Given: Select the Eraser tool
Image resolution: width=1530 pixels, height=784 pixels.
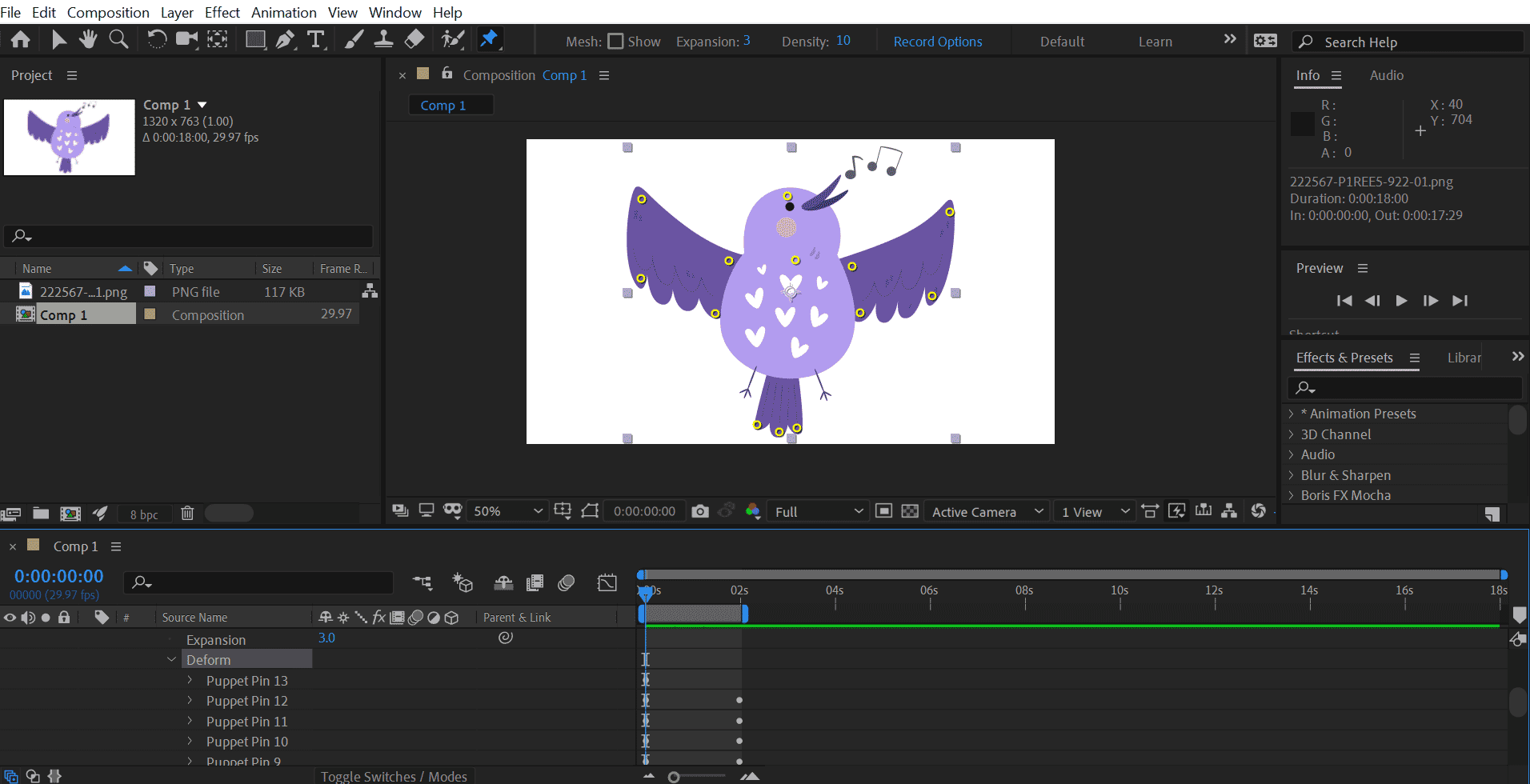Looking at the screenshot, I should [x=415, y=39].
